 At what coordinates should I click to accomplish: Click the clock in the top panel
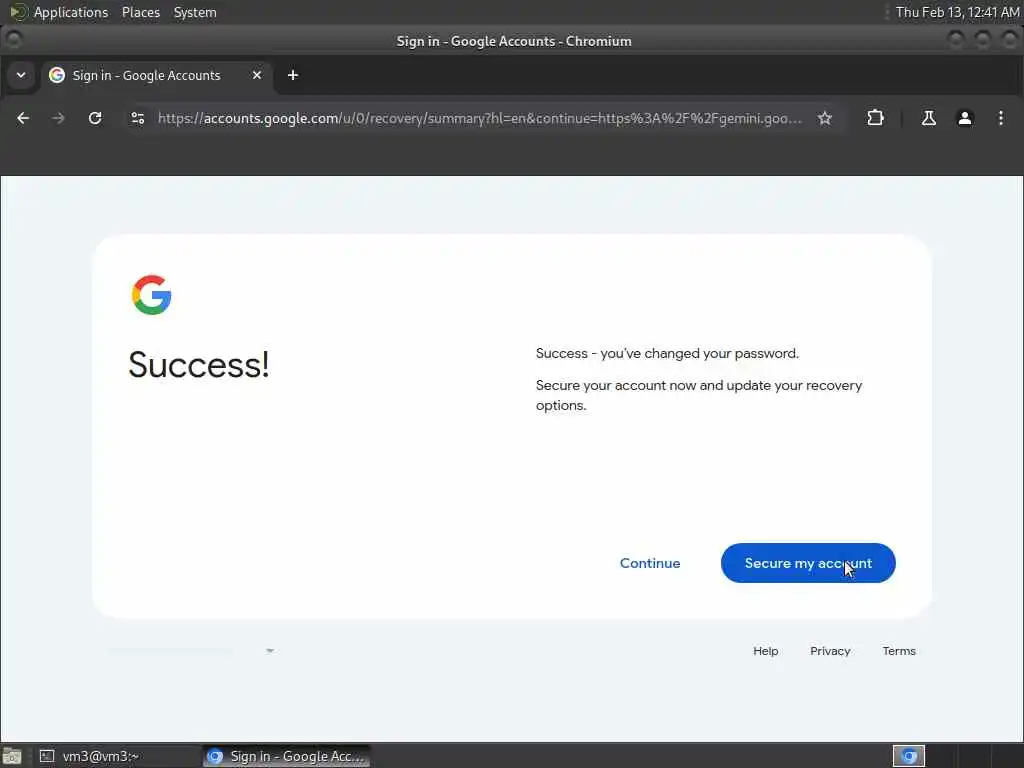[x=957, y=12]
